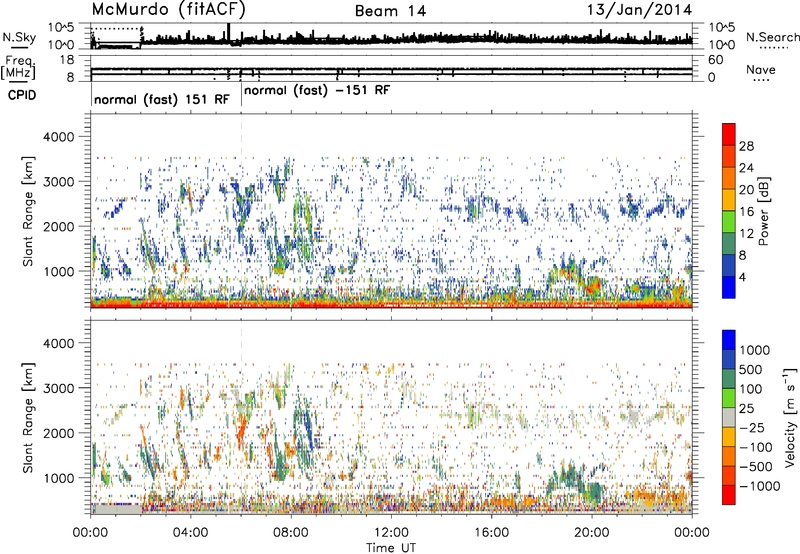The height and width of the screenshot is (554, 800).
Task: Click the "-1000" value on the Velocity colorbar
Action: 760,486
